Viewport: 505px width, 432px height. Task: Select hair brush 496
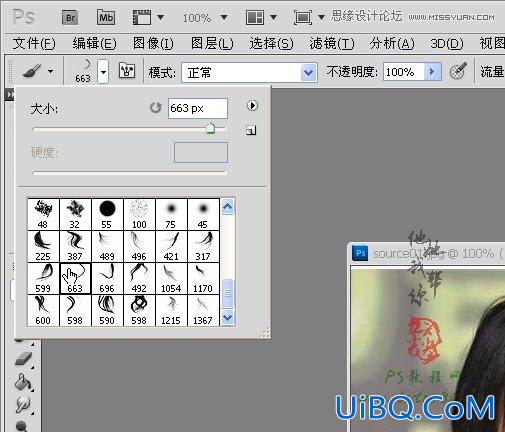139,246
